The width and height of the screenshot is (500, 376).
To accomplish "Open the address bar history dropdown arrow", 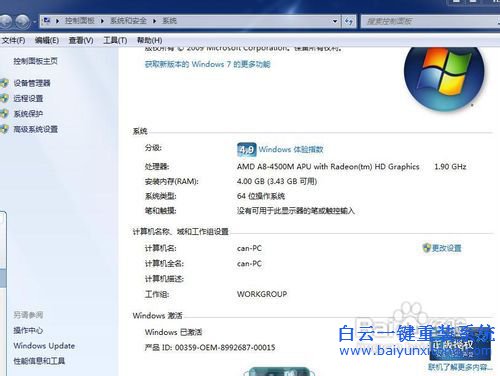I will 335,21.
